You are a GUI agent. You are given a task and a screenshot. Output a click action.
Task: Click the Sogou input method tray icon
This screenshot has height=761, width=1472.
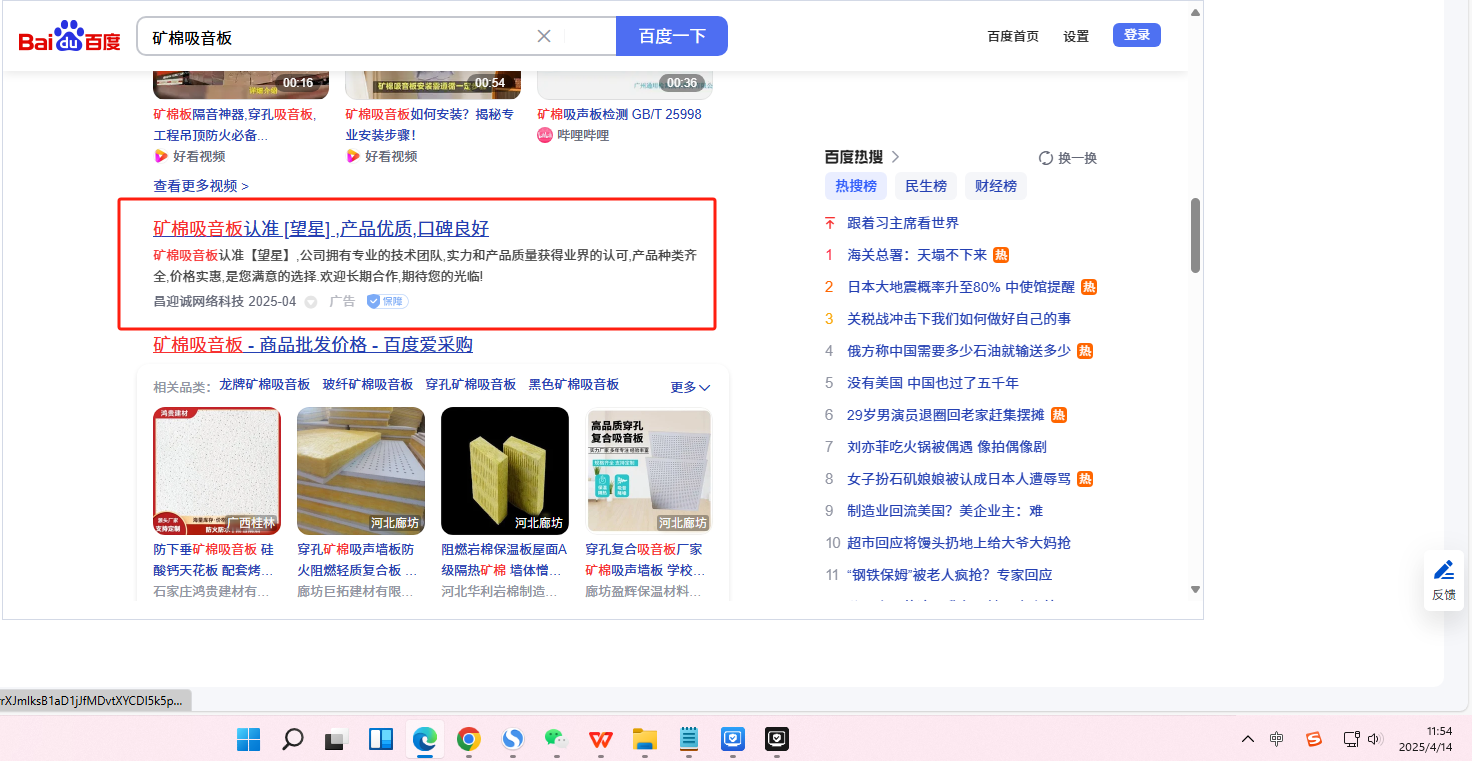(x=1314, y=739)
